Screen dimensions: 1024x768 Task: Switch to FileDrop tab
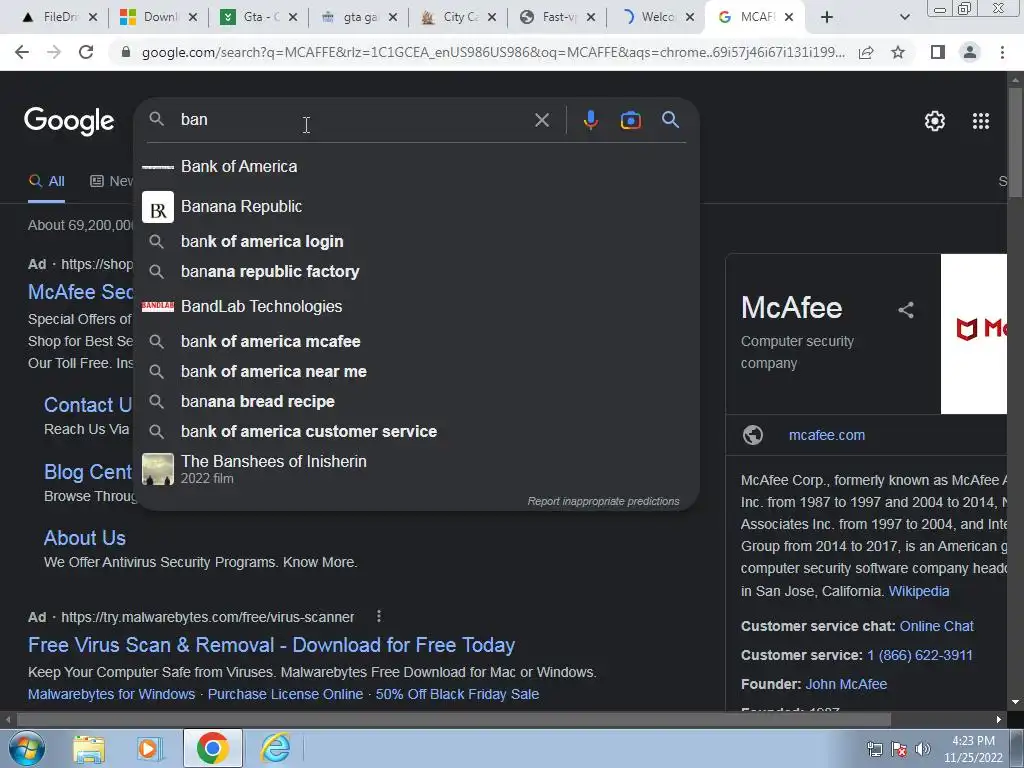58,17
